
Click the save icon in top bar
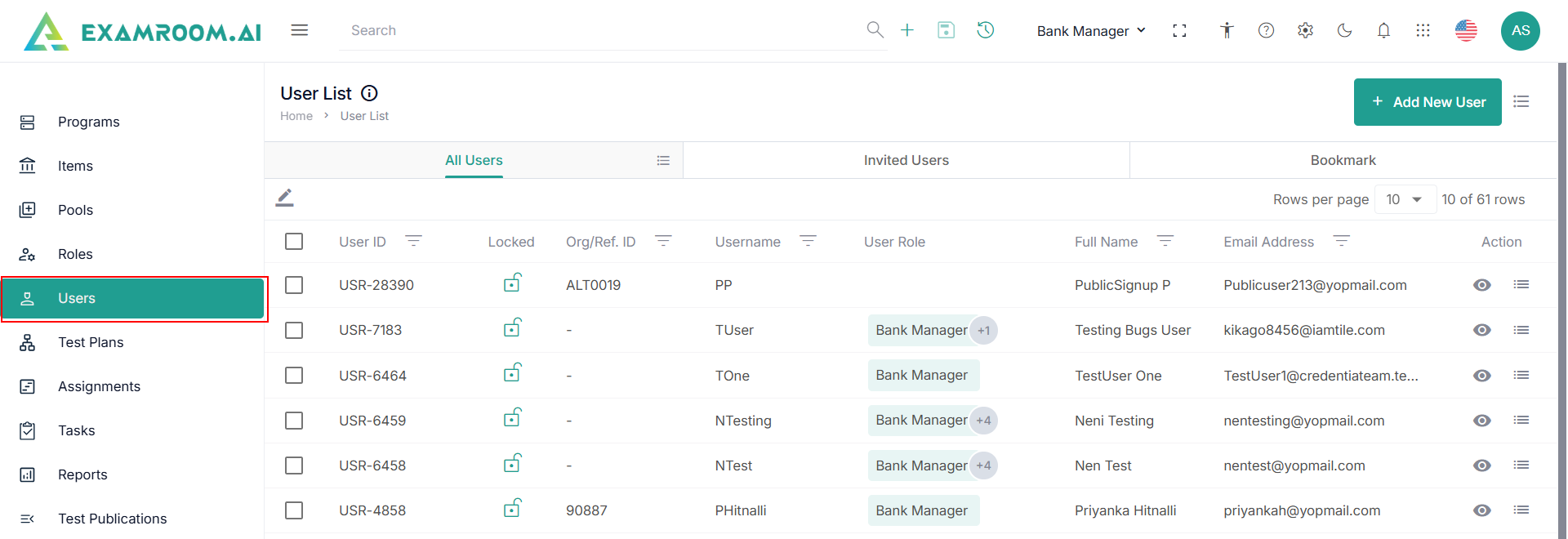[946, 30]
